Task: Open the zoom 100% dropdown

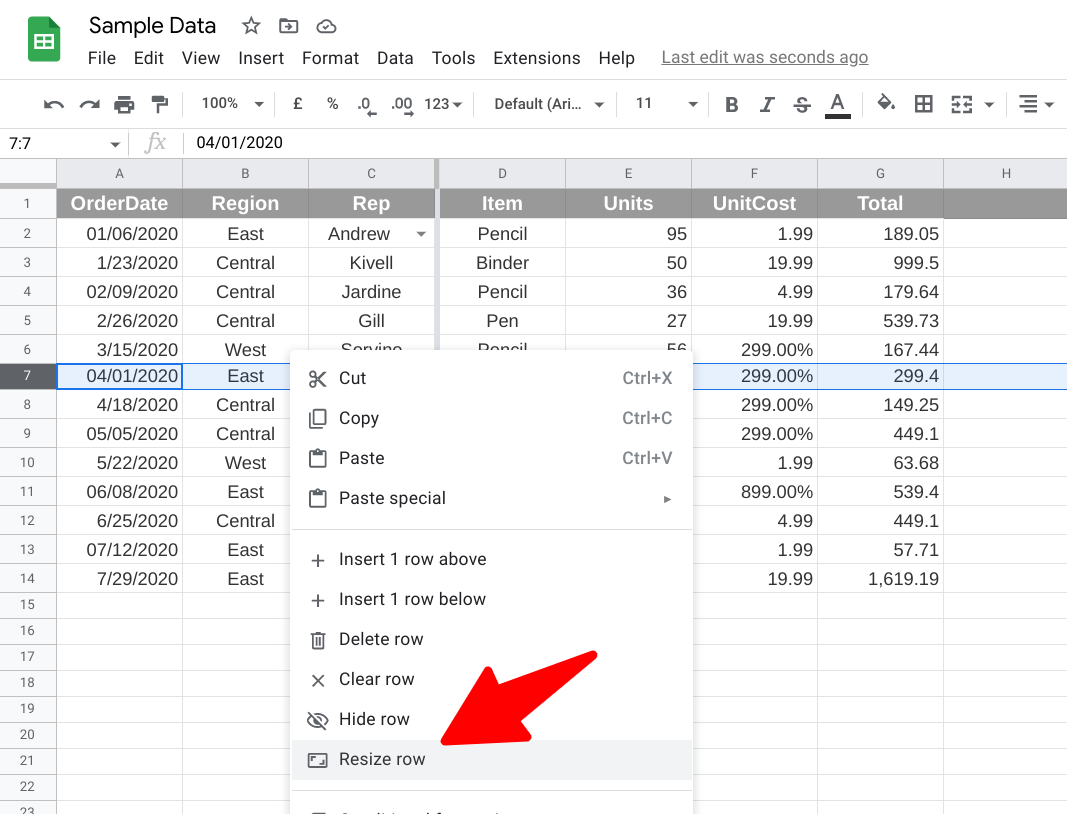Action: [232, 103]
